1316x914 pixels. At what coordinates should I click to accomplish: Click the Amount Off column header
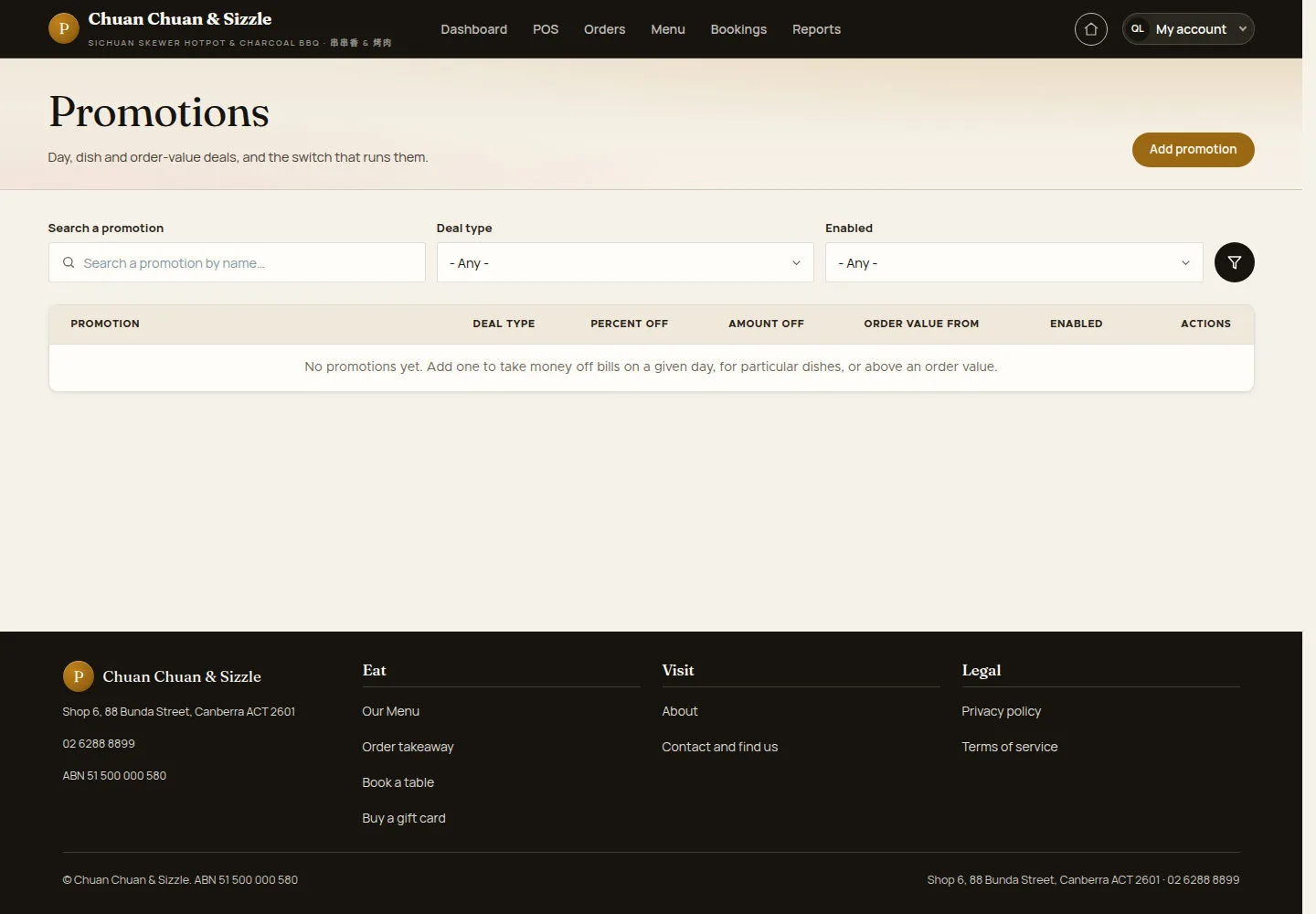[766, 324]
